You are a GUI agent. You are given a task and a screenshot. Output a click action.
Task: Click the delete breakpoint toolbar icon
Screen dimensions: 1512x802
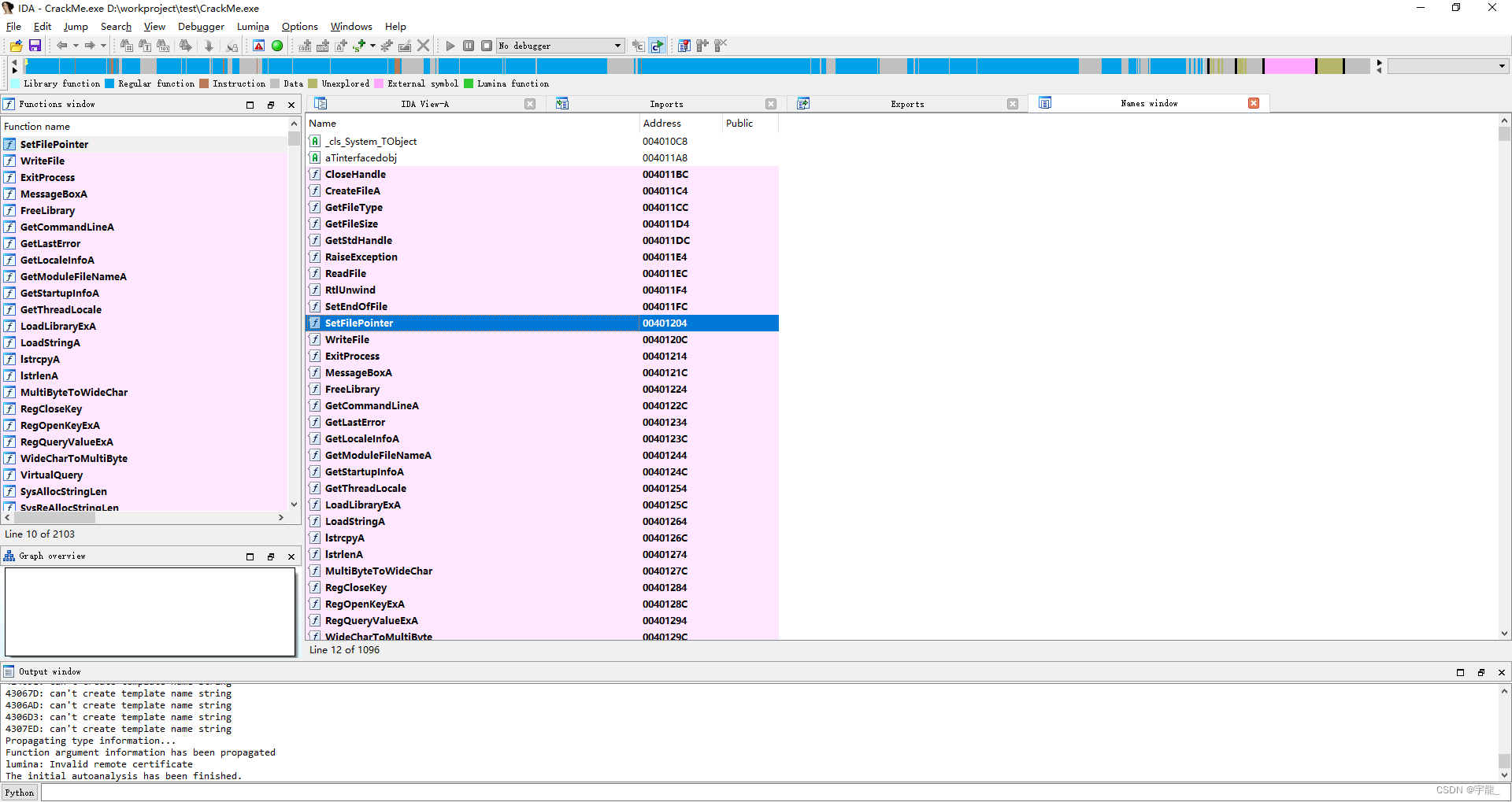[721, 46]
